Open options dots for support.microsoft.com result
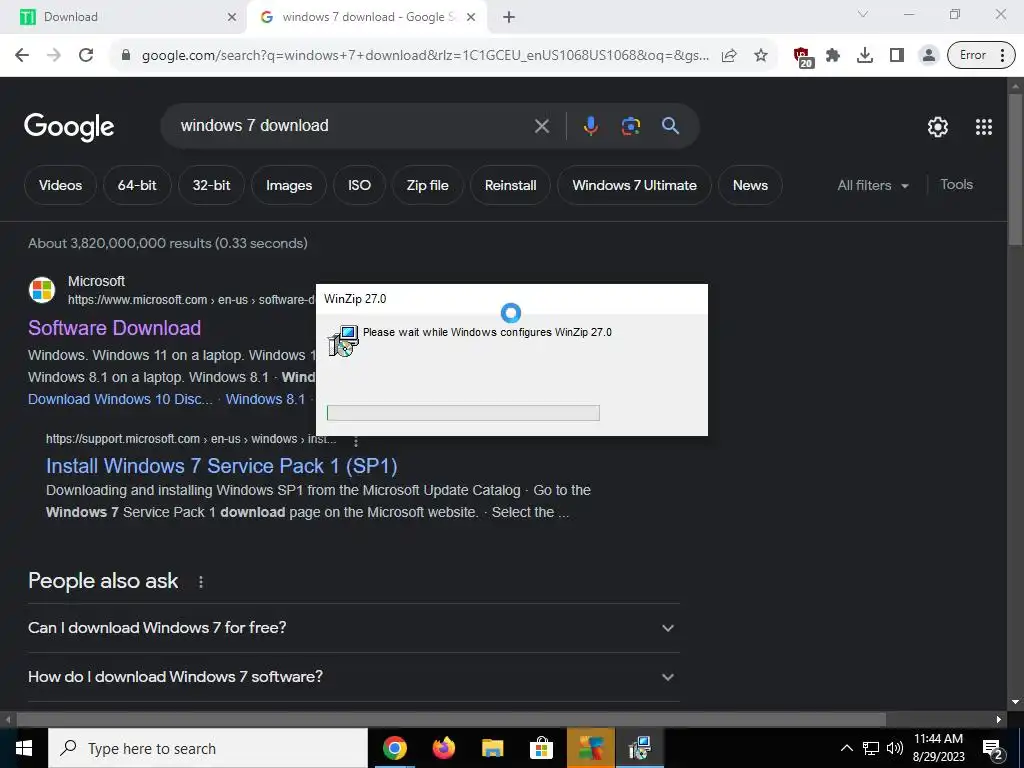Image resolution: width=1024 pixels, height=768 pixels. click(x=356, y=441)
